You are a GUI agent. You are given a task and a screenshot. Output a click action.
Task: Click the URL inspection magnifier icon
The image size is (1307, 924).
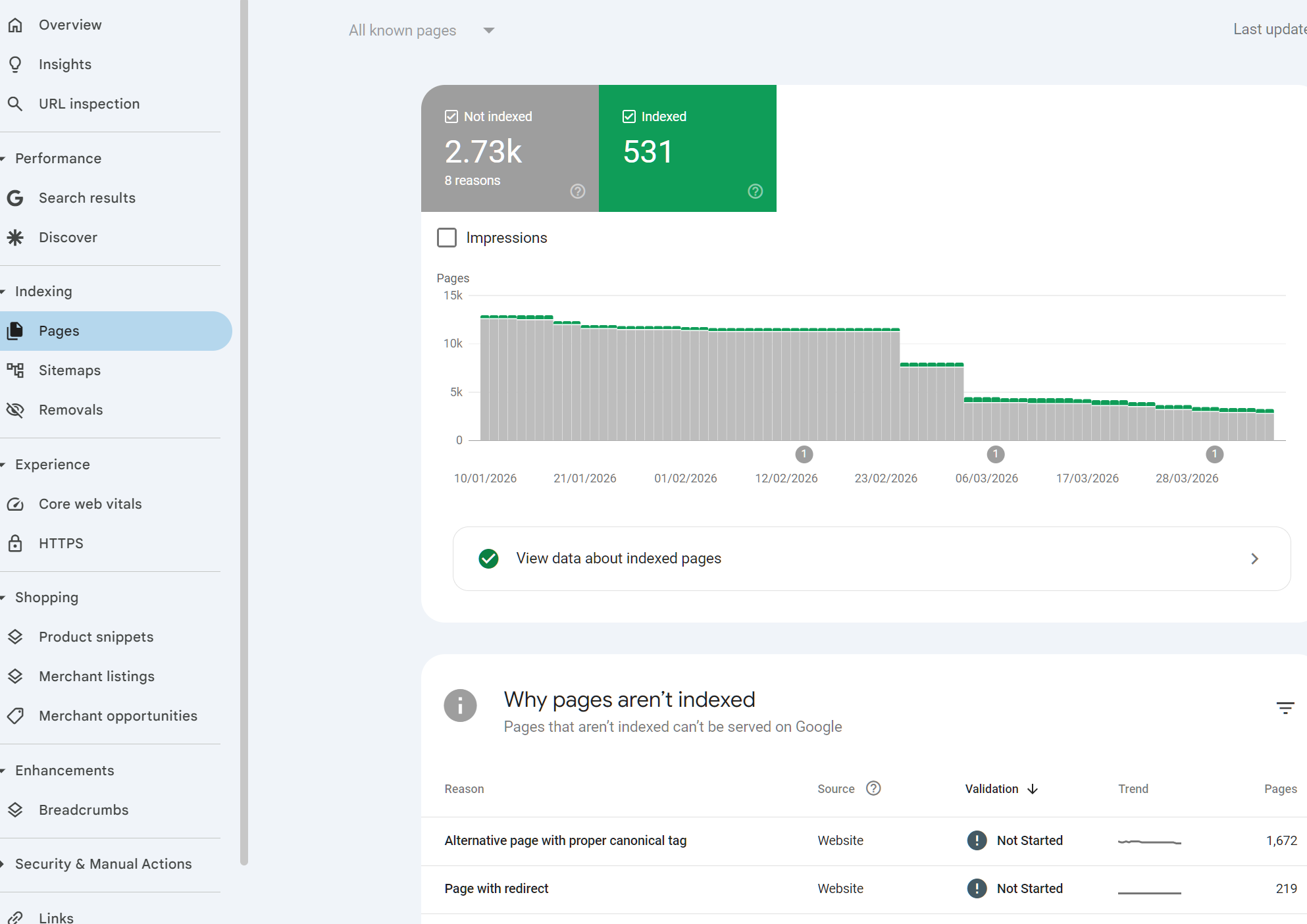(15, 104)
